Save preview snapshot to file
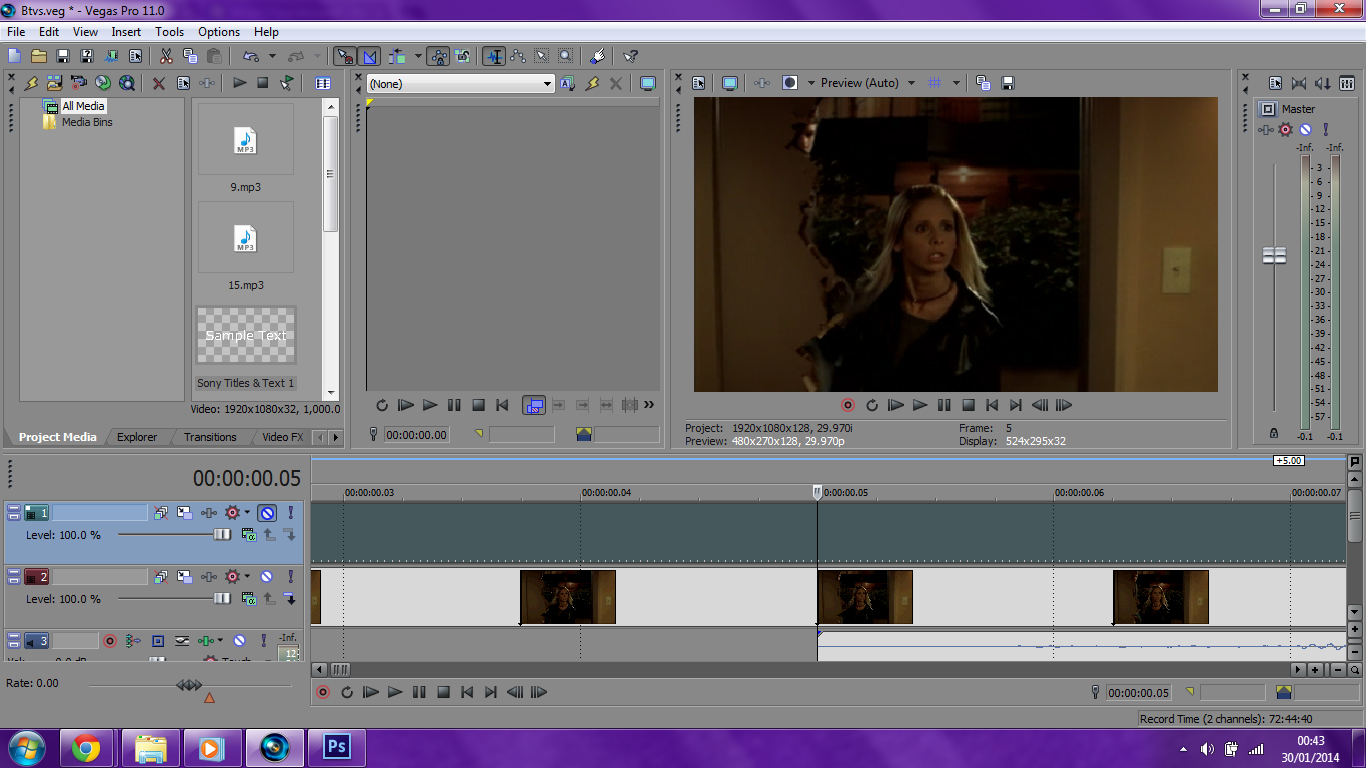 point(1008,83)
